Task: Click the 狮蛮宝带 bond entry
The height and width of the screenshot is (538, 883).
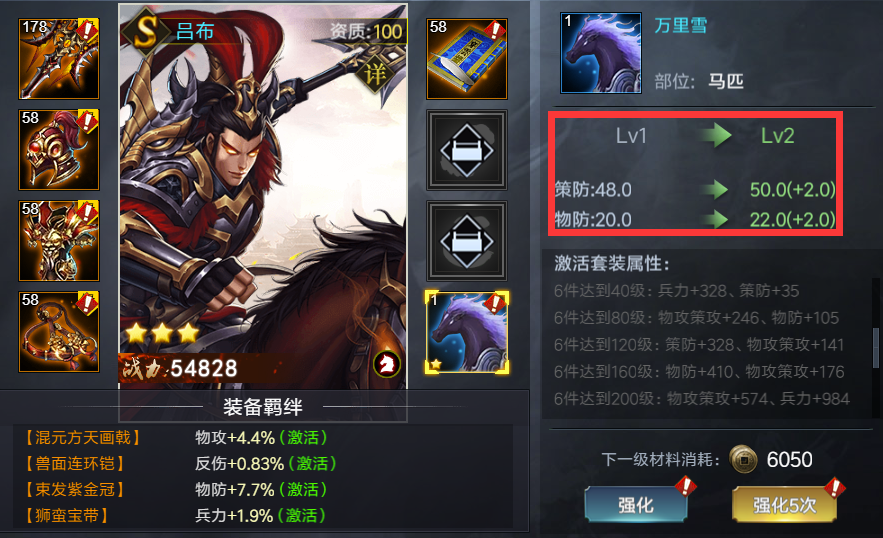Action: 66,515
